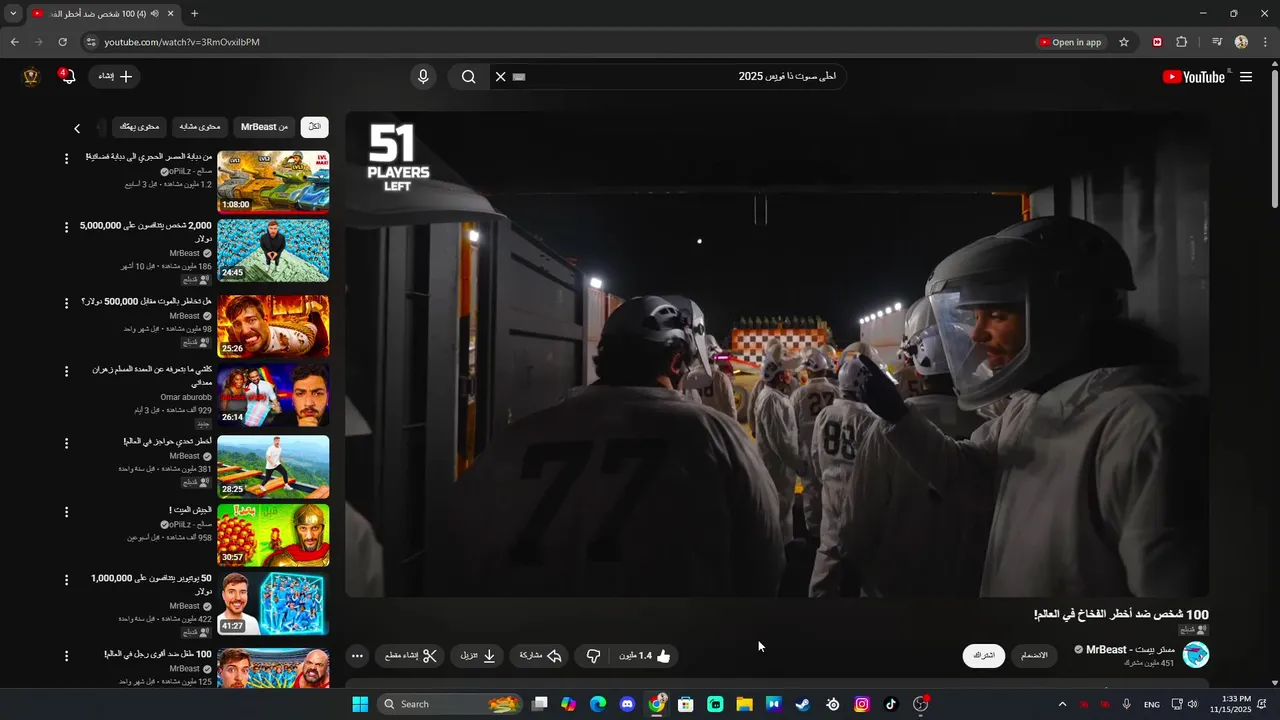Open TikTok from the taskbar
Screen dimensions: 1280x720
pos(891,704)
